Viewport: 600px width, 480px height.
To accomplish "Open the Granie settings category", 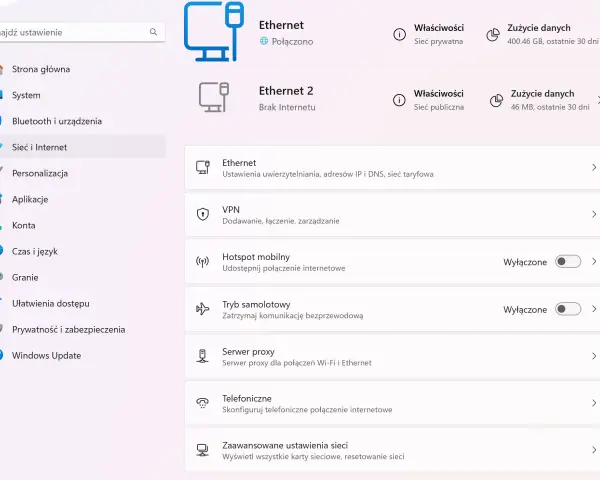I will click(x=82, y=278).
